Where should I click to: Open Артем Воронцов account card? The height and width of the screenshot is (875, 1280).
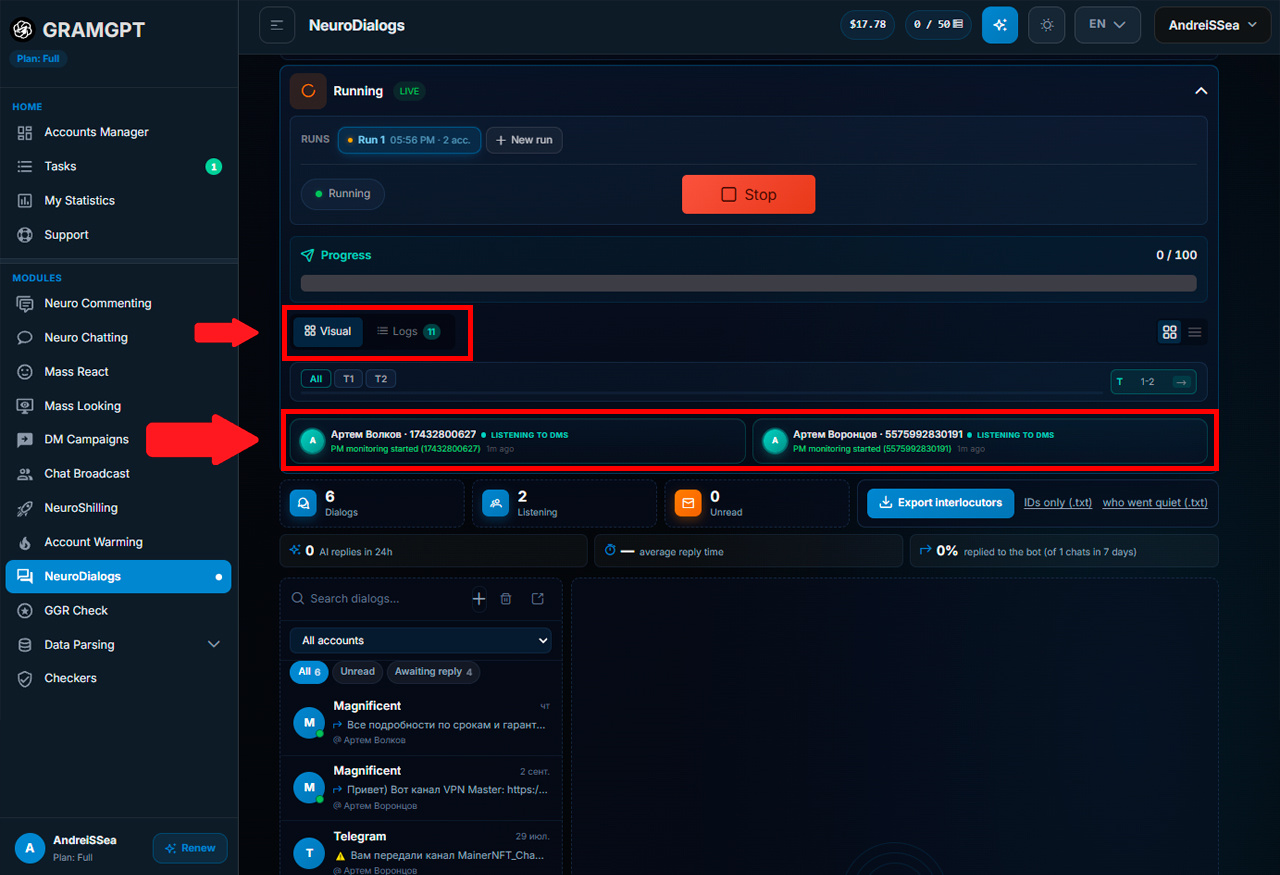point(980,441)
